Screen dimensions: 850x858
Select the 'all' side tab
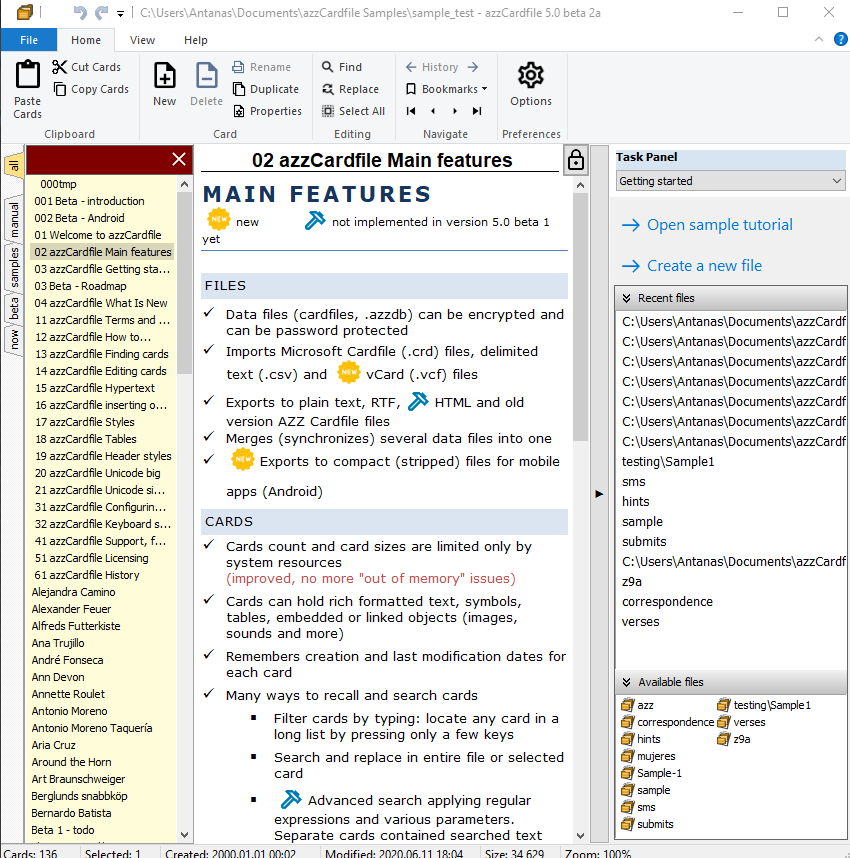coord(14,165)
